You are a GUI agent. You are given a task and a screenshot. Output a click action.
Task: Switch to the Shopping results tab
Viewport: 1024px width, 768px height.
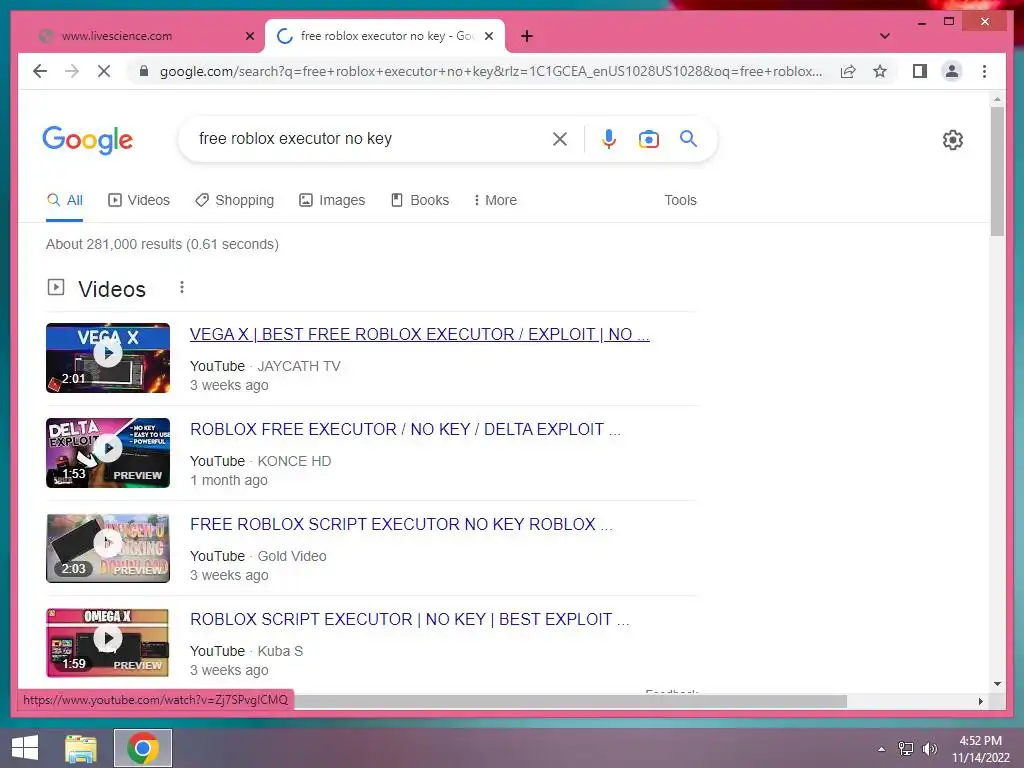tap(234, 200)
